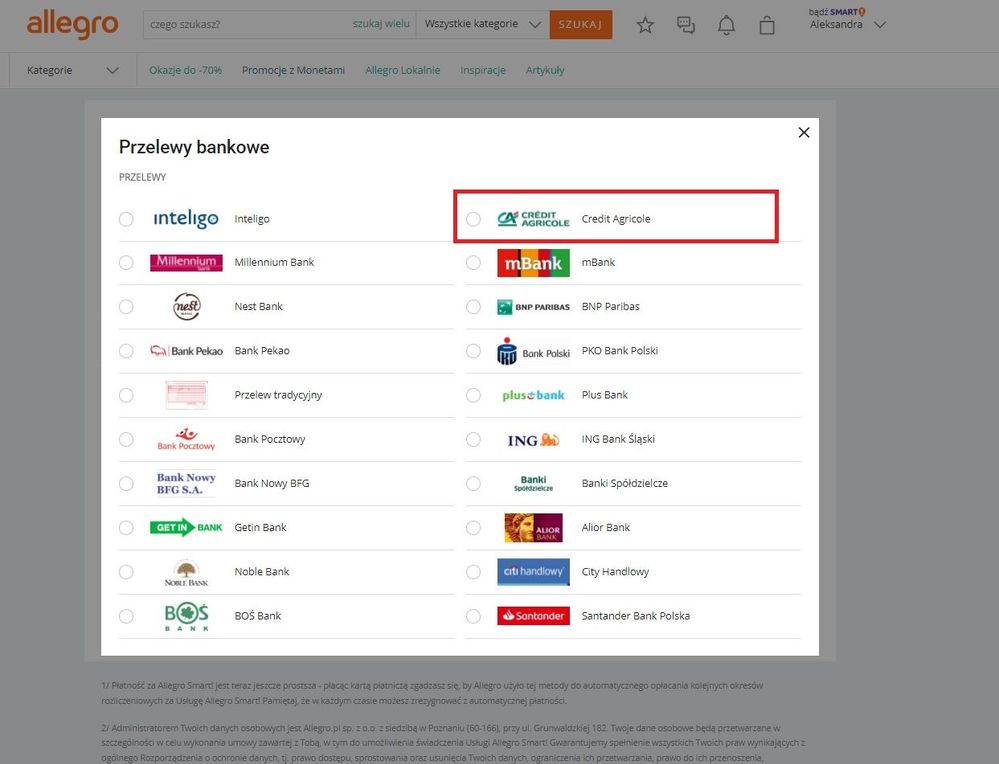Click the BOŚ Bank label
The image size is (999, 764).
(257, 616)
